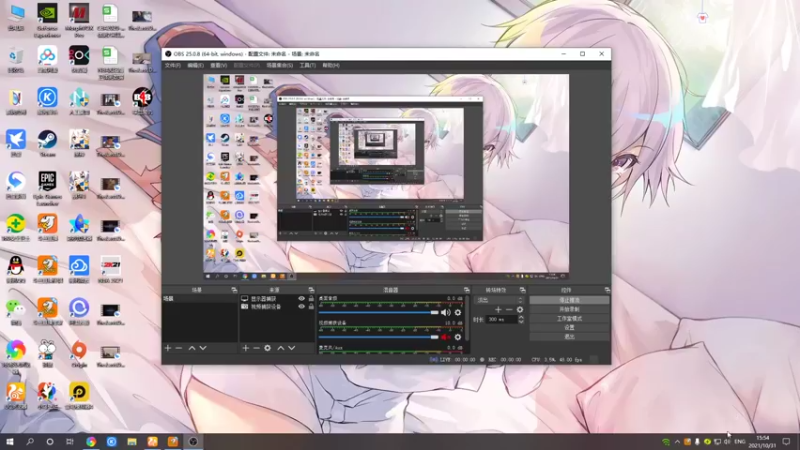Add a scene transition with plus icon
800x450 pixels.
pyautogui.click(x=498, y=309)
